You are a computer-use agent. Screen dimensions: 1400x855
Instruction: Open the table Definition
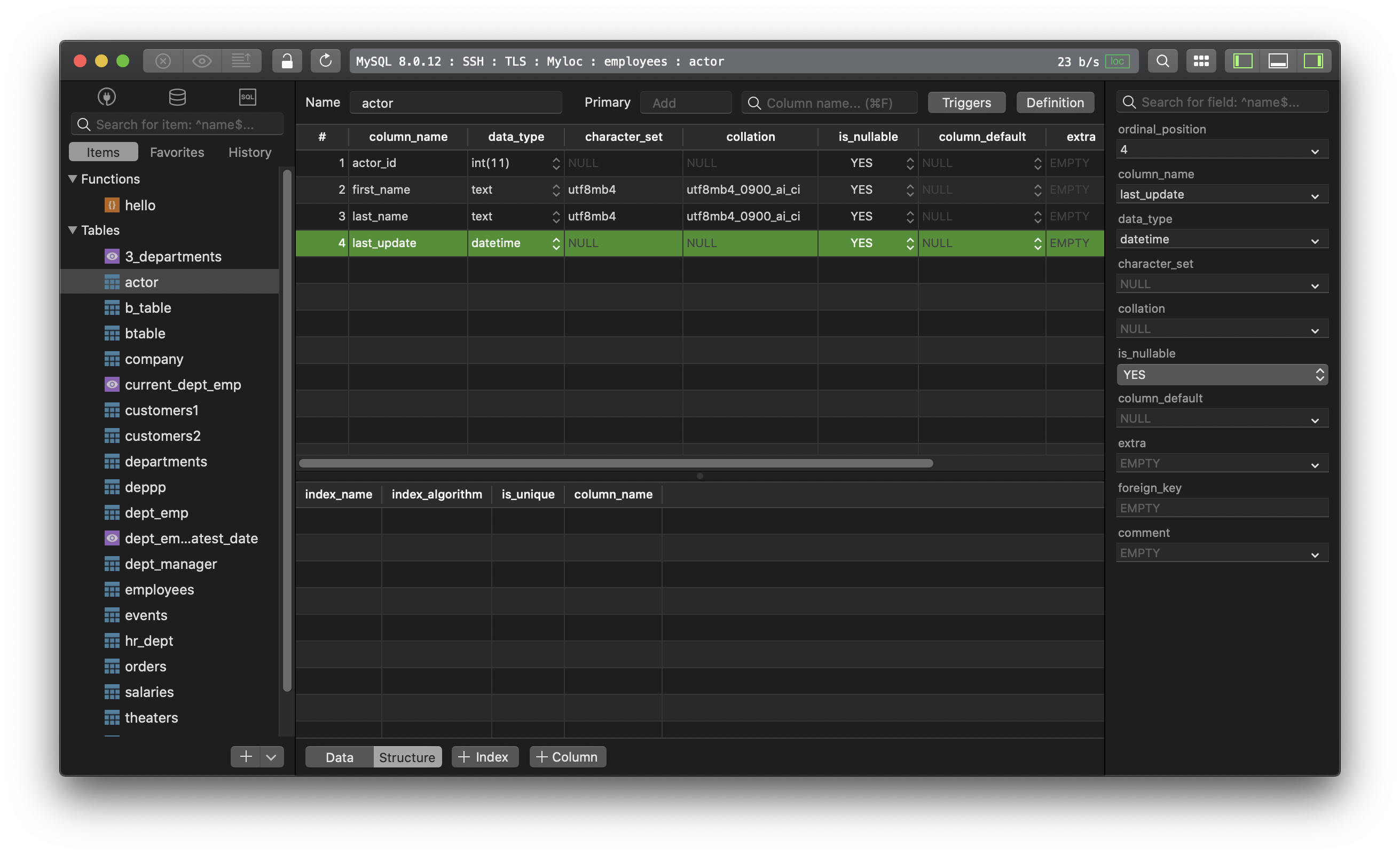click(x=1055, y=102)
